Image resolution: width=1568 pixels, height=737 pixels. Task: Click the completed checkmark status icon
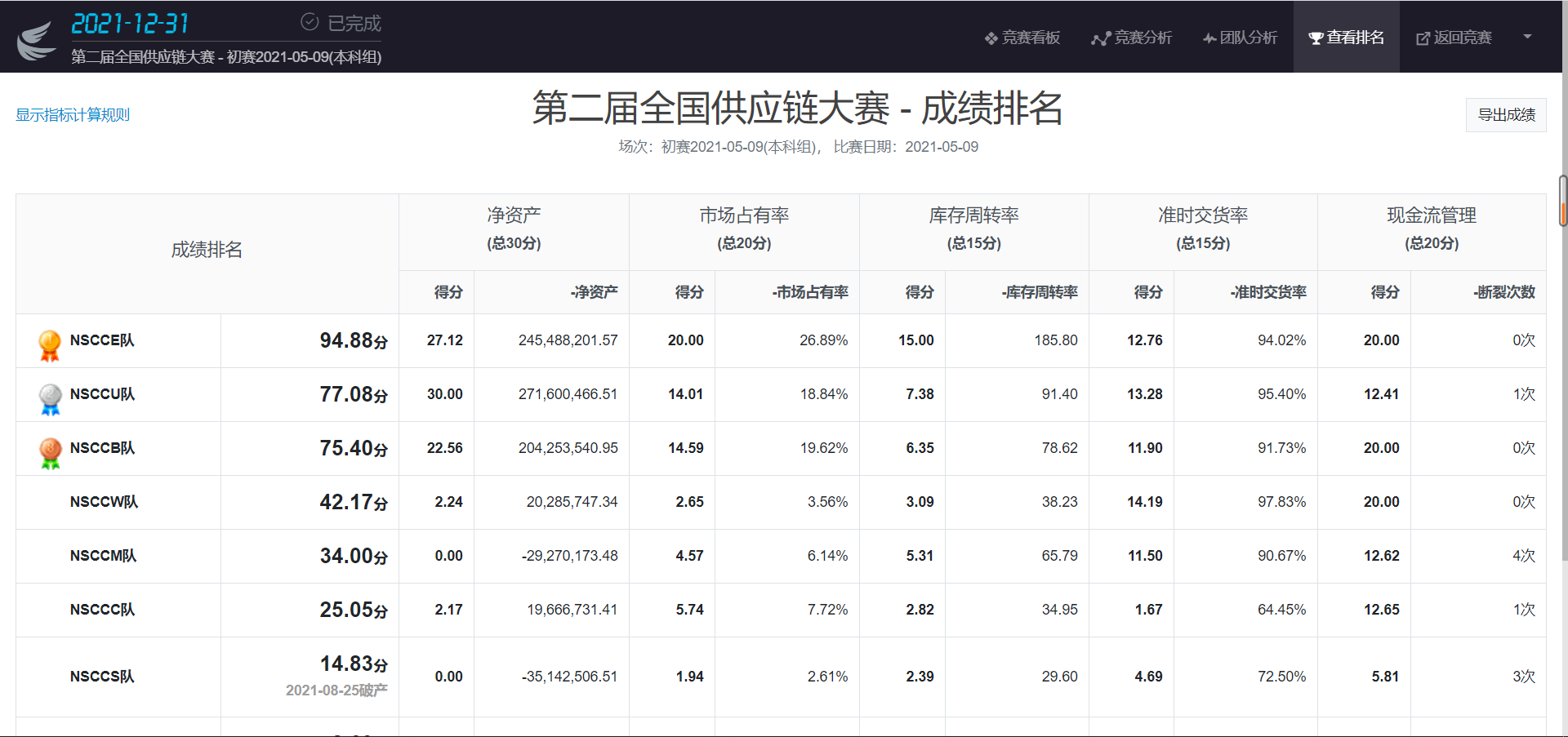pos(310,22)
